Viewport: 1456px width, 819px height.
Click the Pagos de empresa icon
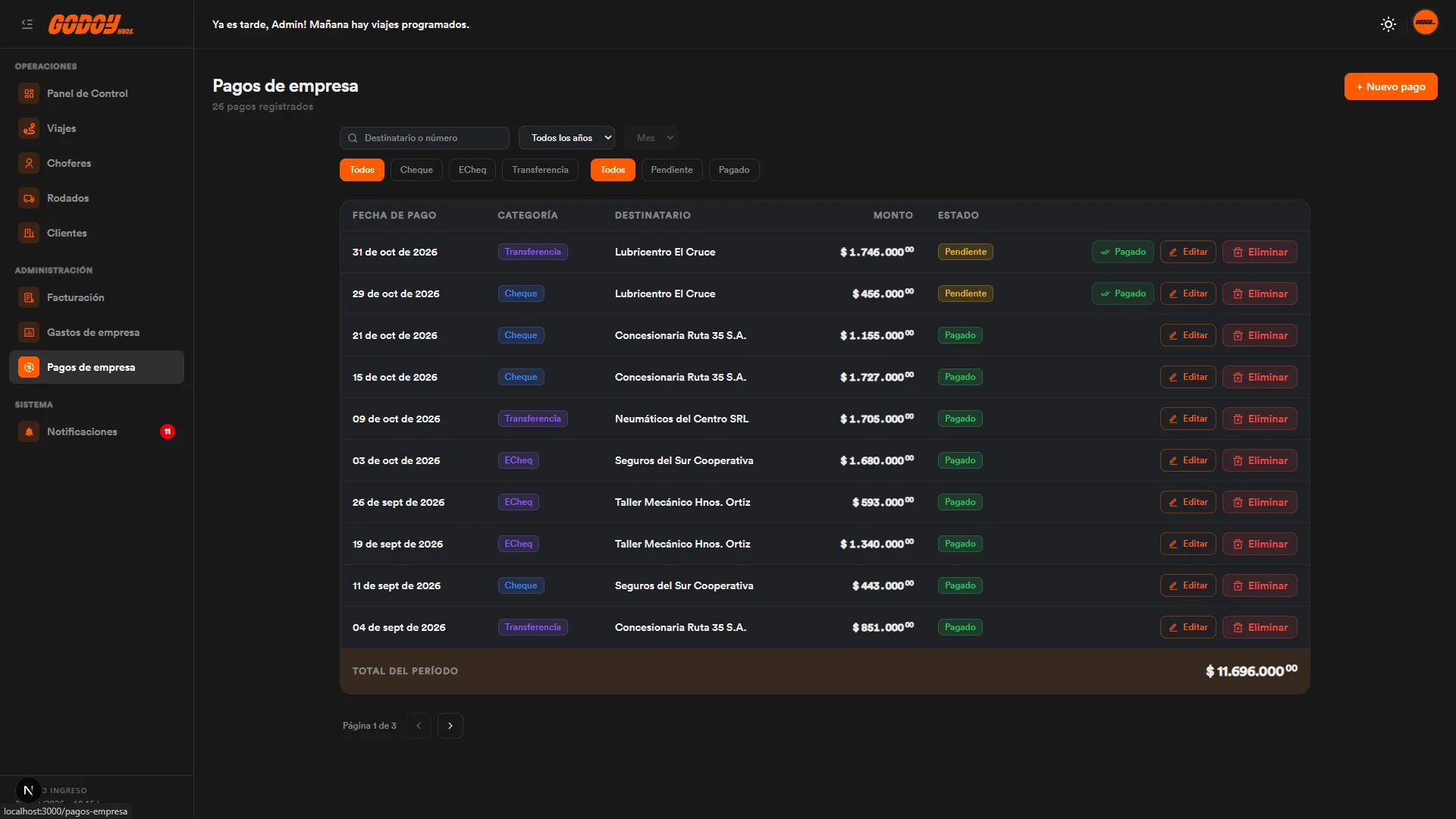[x=29, y=367]
